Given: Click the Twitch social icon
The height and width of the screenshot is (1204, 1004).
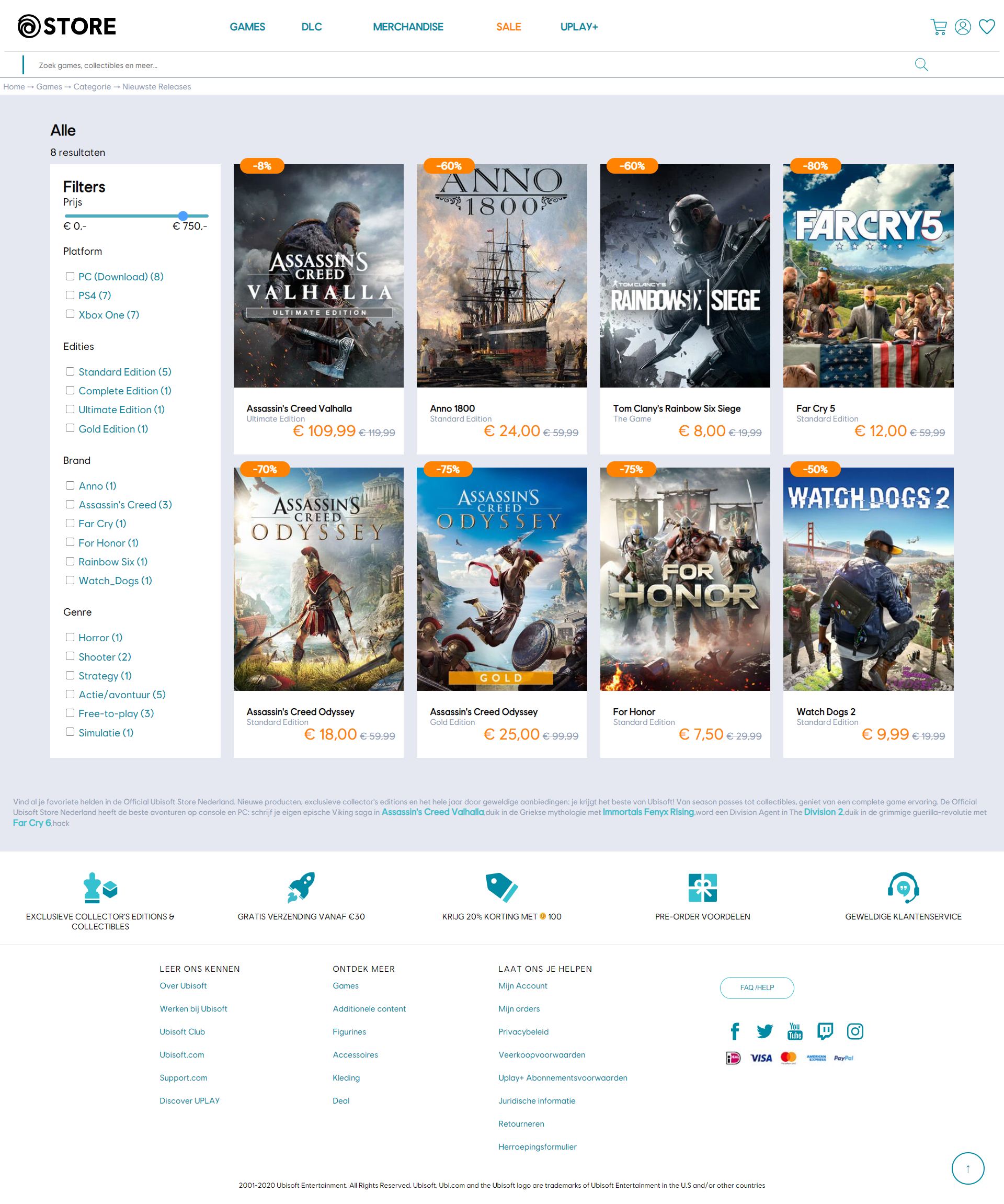Looking at the screenshot, I should 825,1031.
